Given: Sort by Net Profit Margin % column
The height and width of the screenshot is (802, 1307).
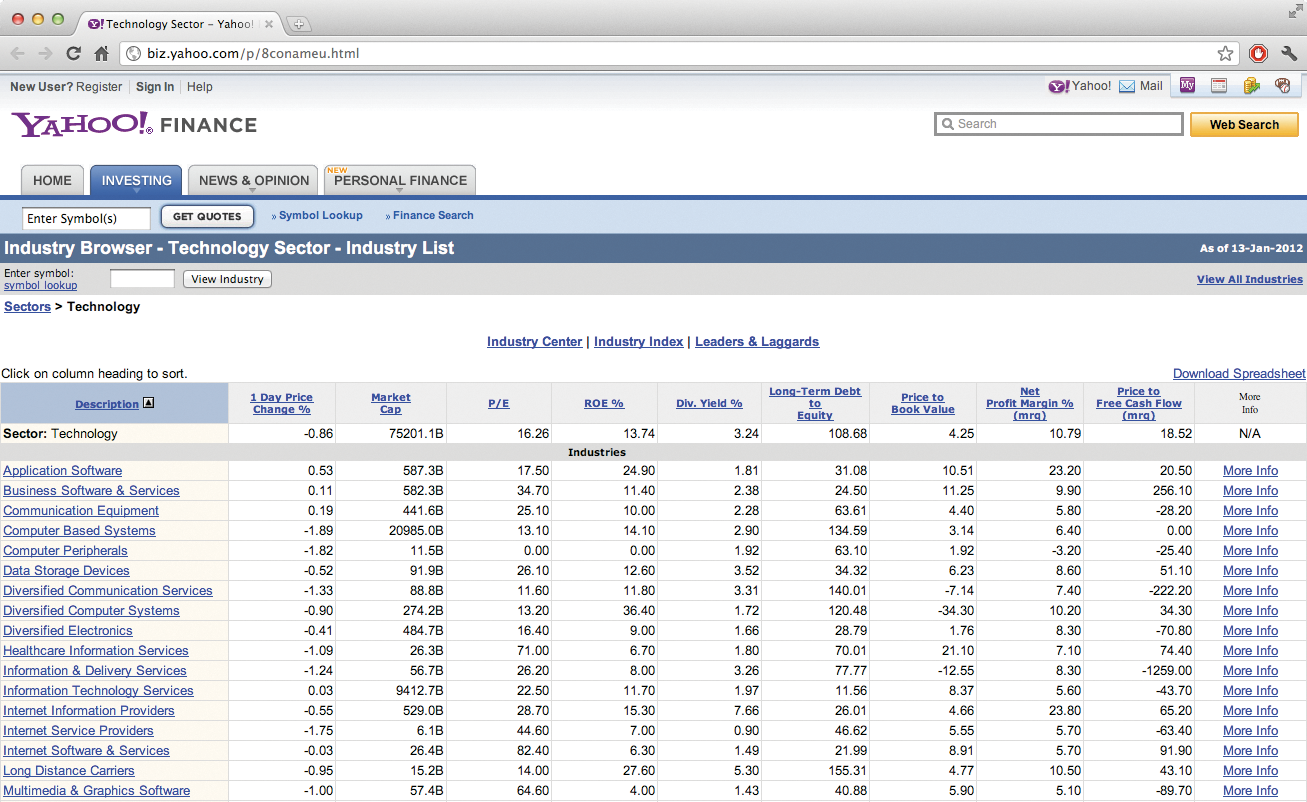Looking at the screenshot, I should [1030, 403].
